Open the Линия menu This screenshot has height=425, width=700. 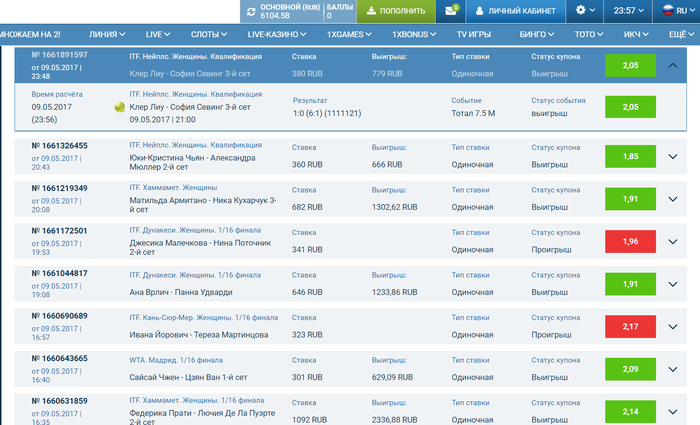click(107, 34)
